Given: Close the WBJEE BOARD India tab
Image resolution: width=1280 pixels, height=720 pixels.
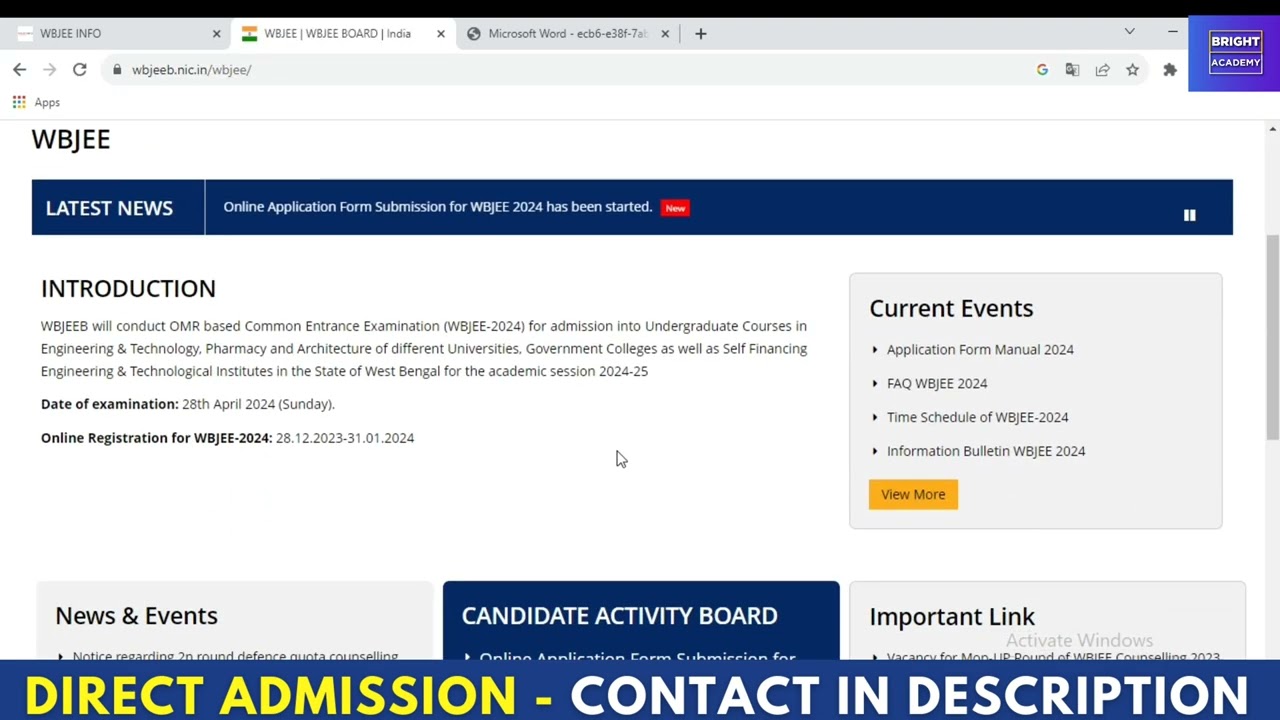Looking at the screenshot, I should pos(440,33).
